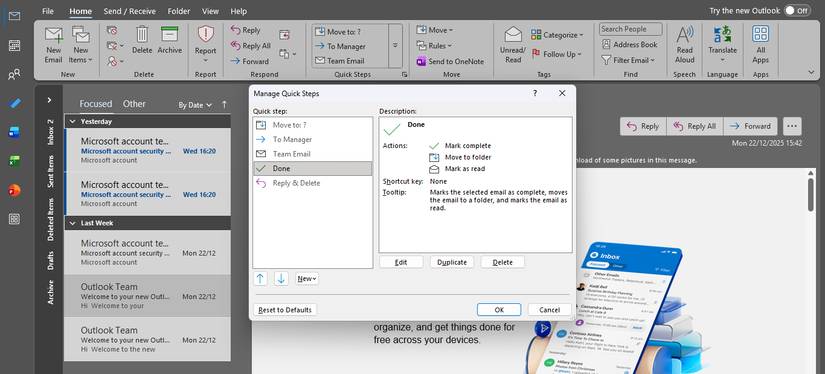Open the Address Book
This screenshot has height=374, width=825.
point(629,45)
